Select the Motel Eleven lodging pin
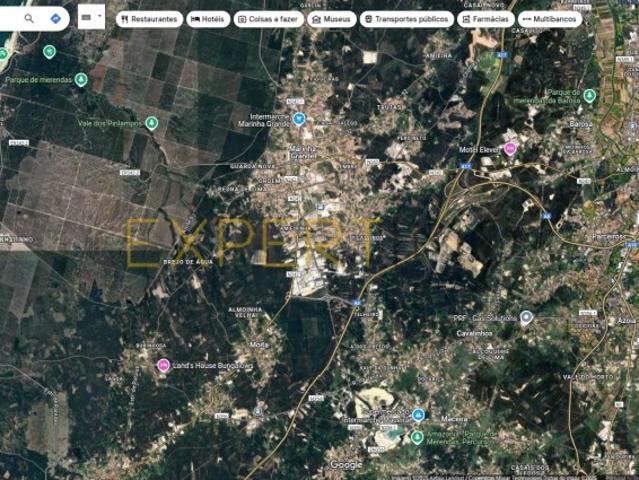 click(x=510, y=149)
